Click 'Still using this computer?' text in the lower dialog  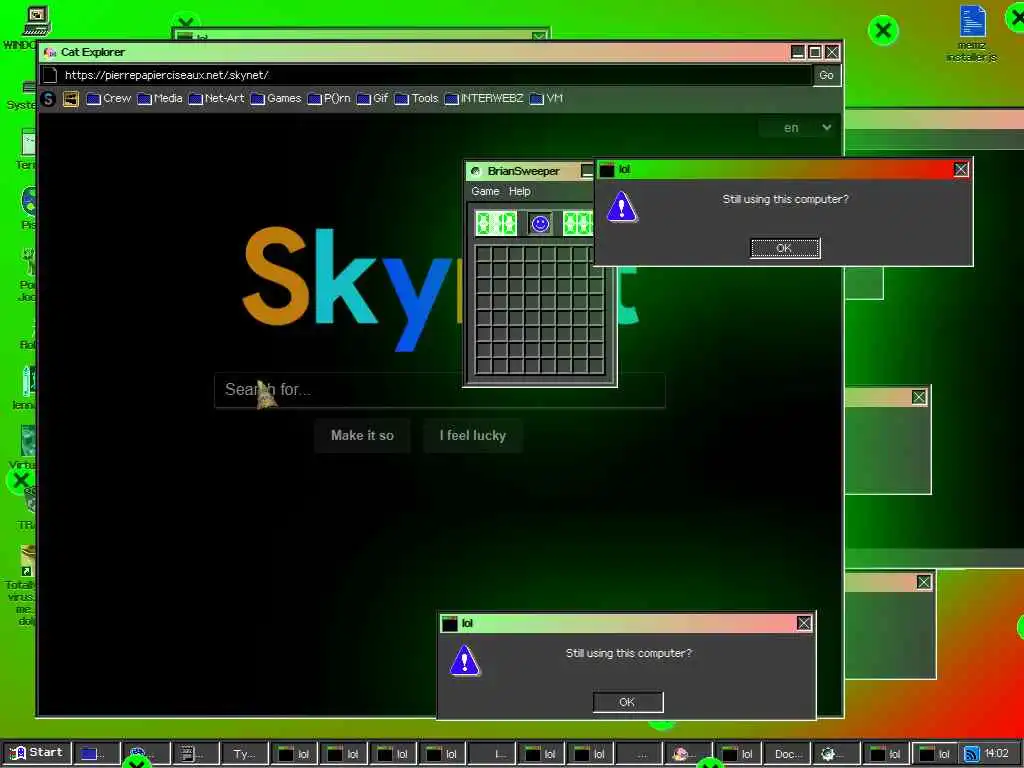[628, 653]
